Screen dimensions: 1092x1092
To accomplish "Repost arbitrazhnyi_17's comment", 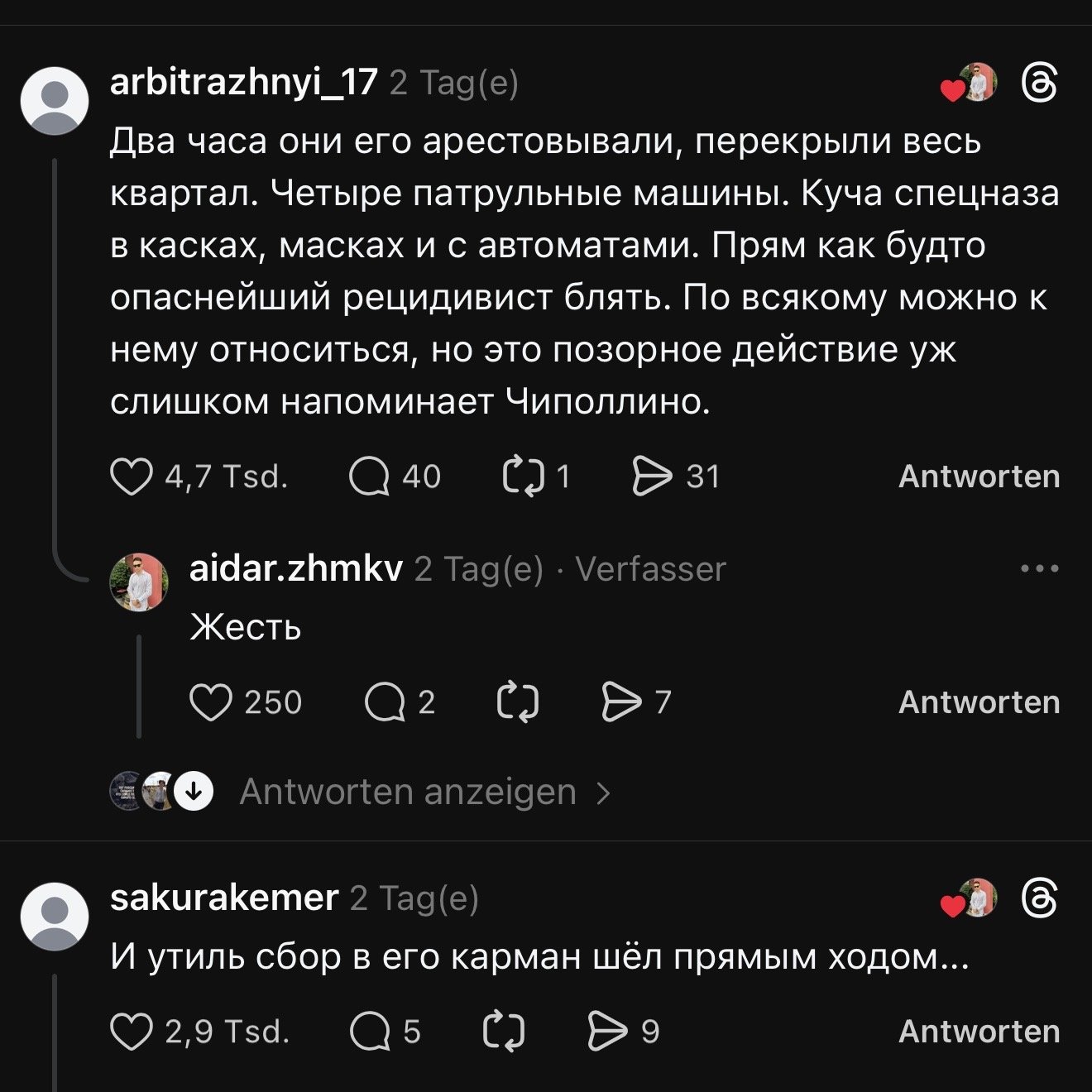I will [x=524, y=477].
